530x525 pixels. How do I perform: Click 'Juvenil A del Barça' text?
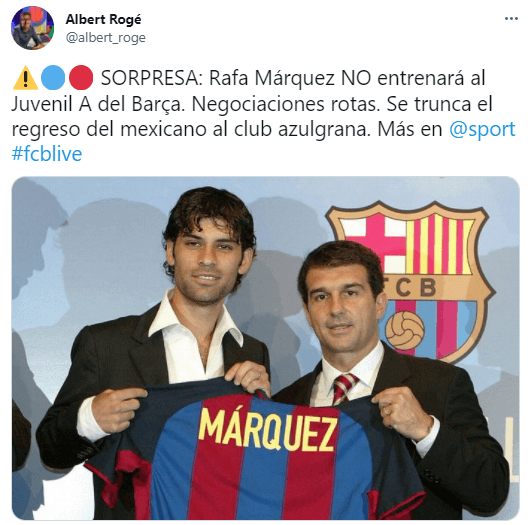point(98,104)
